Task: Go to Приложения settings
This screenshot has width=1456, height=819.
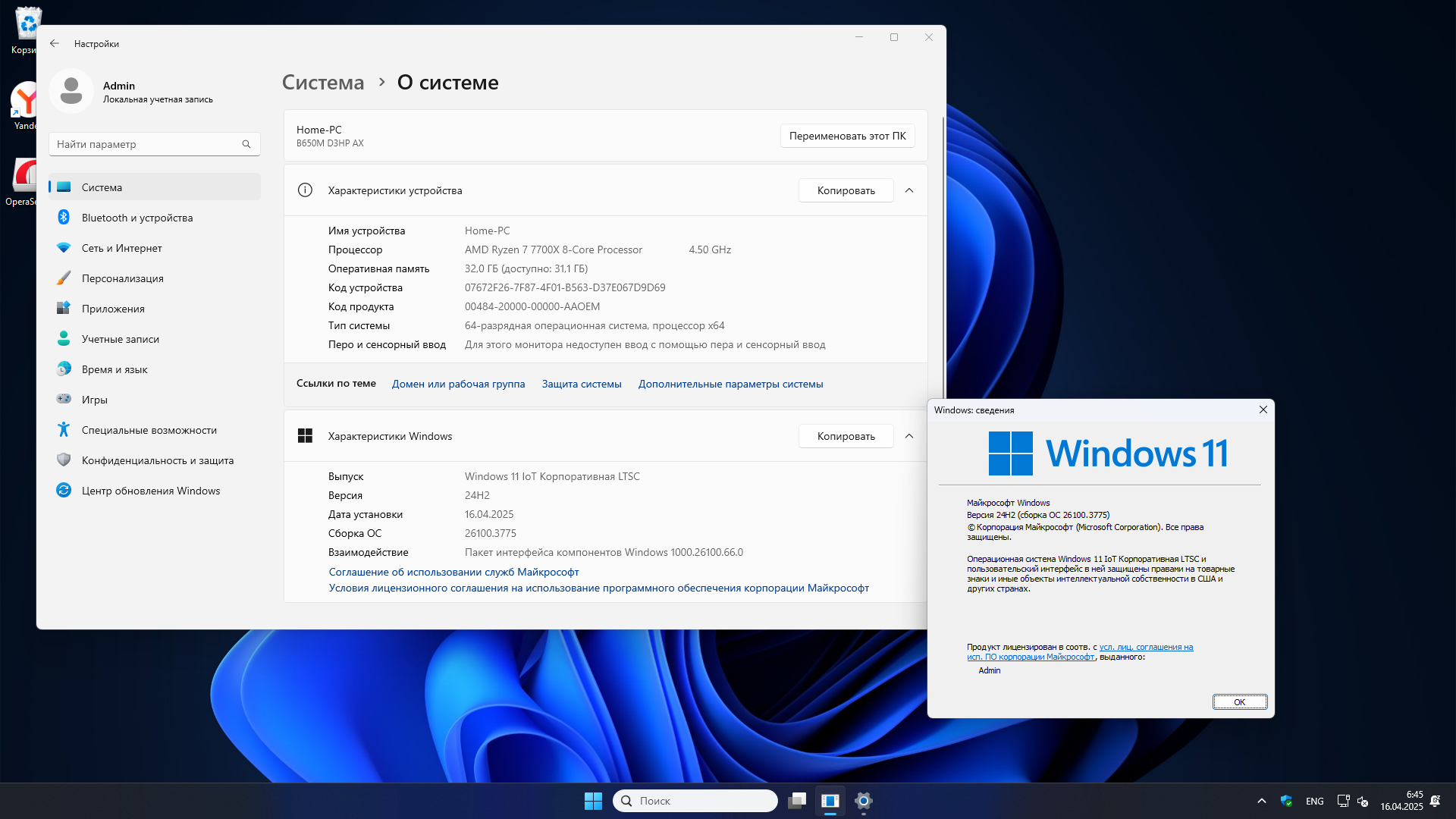Action: [113, 309]
